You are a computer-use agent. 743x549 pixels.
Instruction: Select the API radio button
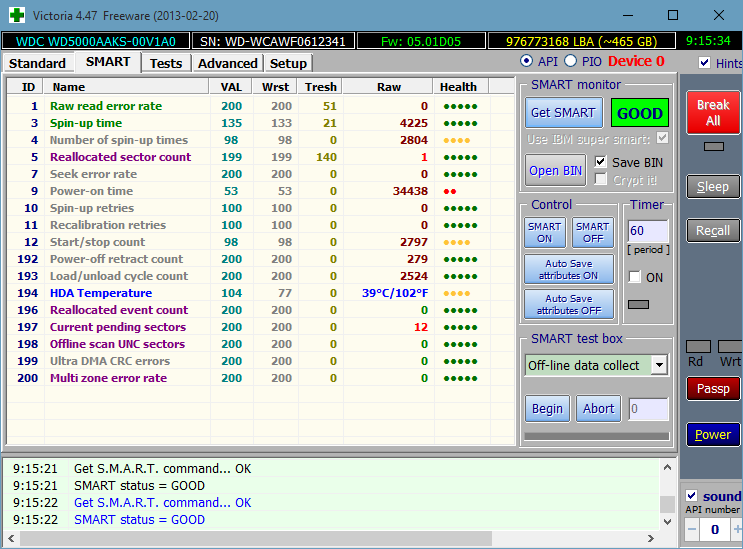pos(526,61)
